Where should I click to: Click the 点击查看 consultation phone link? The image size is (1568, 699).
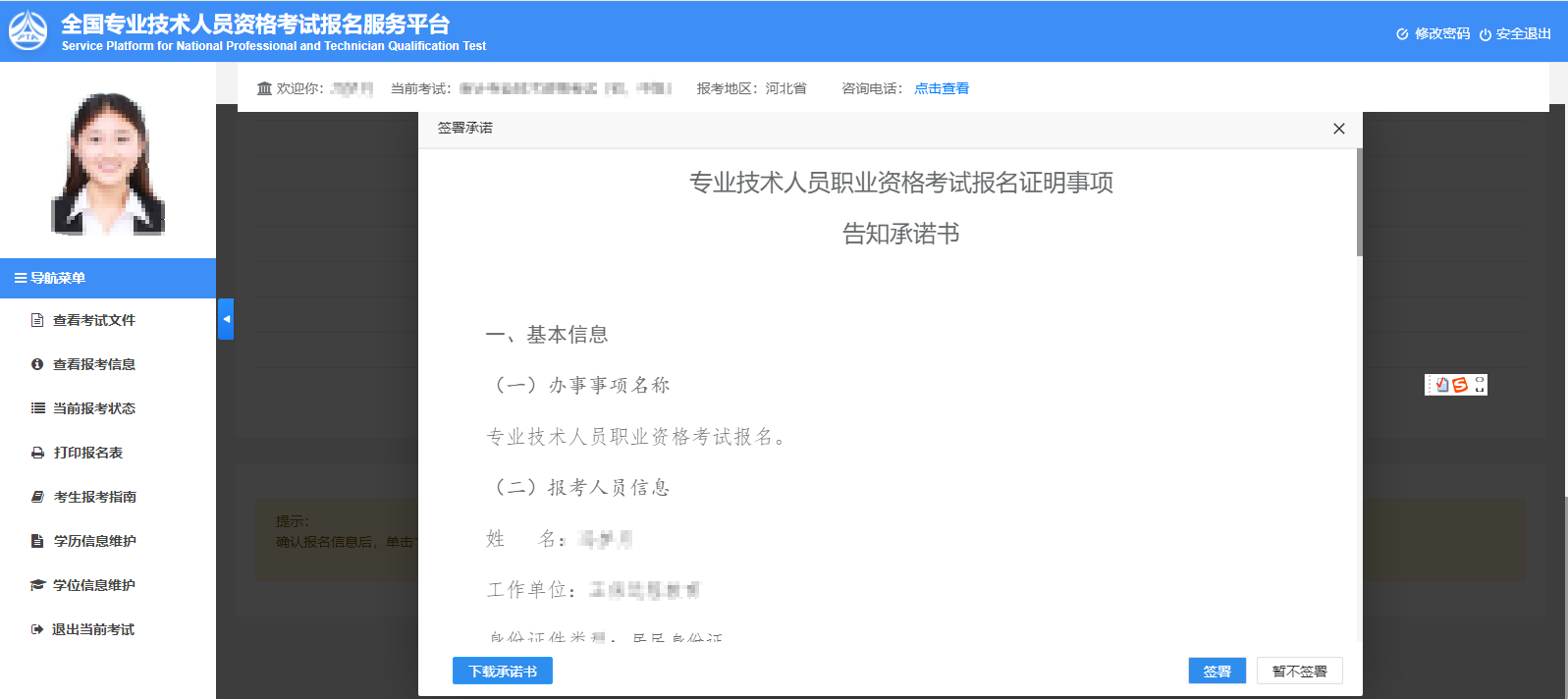(941, 88)
